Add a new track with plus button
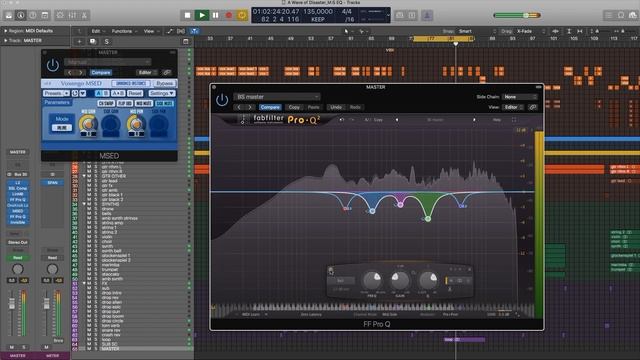This screenshot has height=360, width=640. pos(79,41)
